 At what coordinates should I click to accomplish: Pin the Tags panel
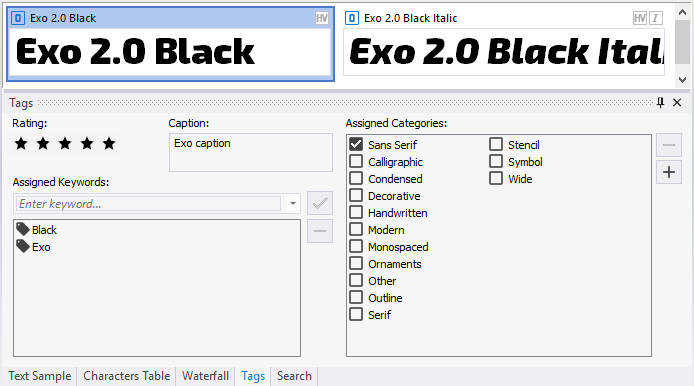point(660,103)
